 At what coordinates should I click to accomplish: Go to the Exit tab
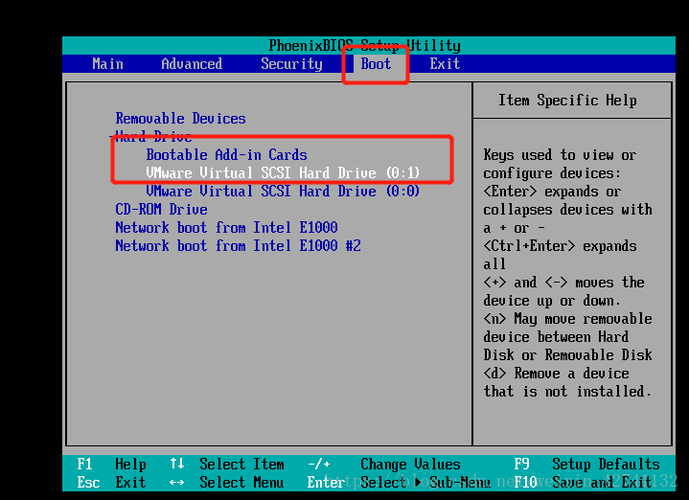[x=445, y=64]
